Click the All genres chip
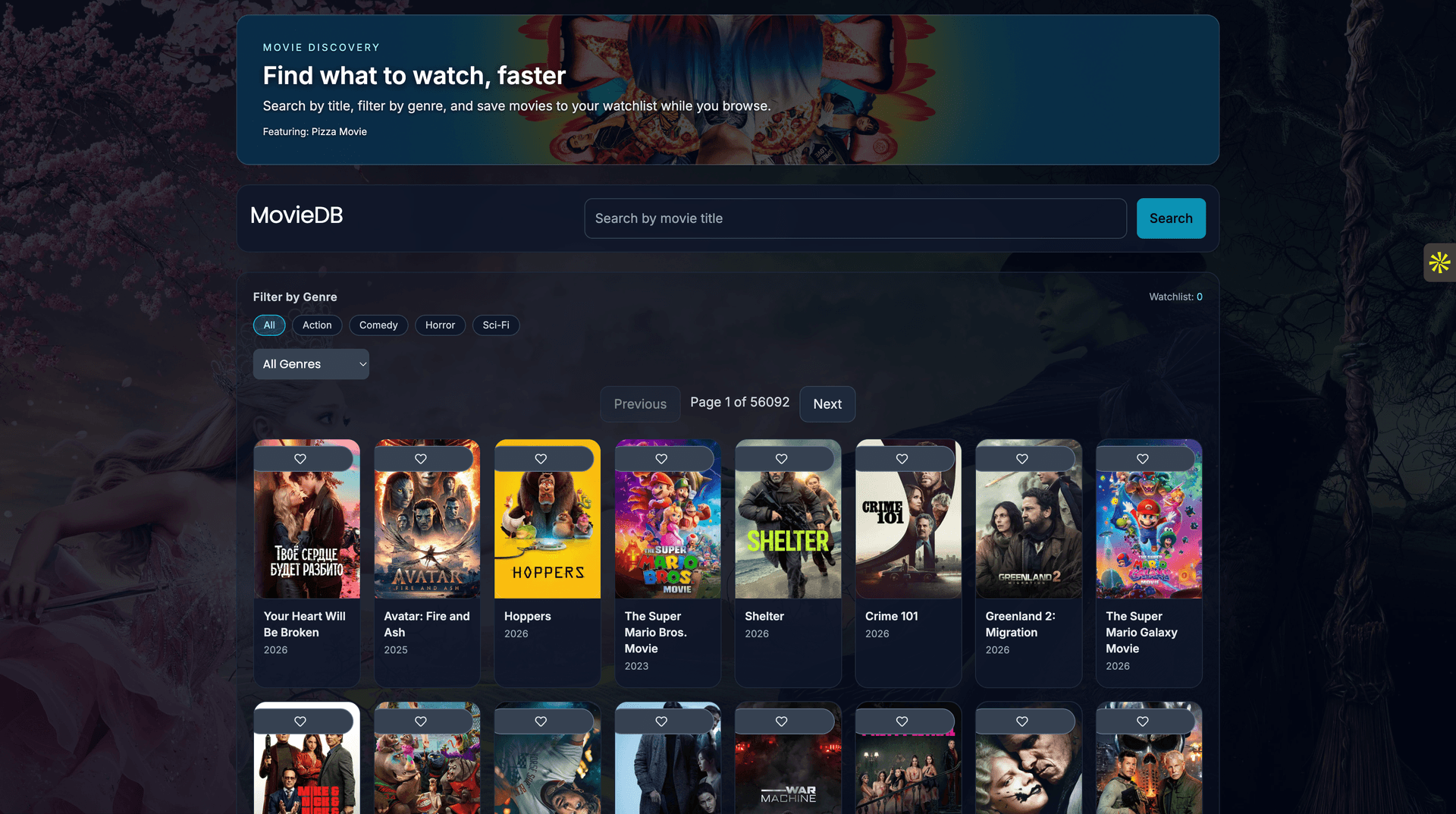The width and height of the screenshot is (1456, 814). point(269,325)
